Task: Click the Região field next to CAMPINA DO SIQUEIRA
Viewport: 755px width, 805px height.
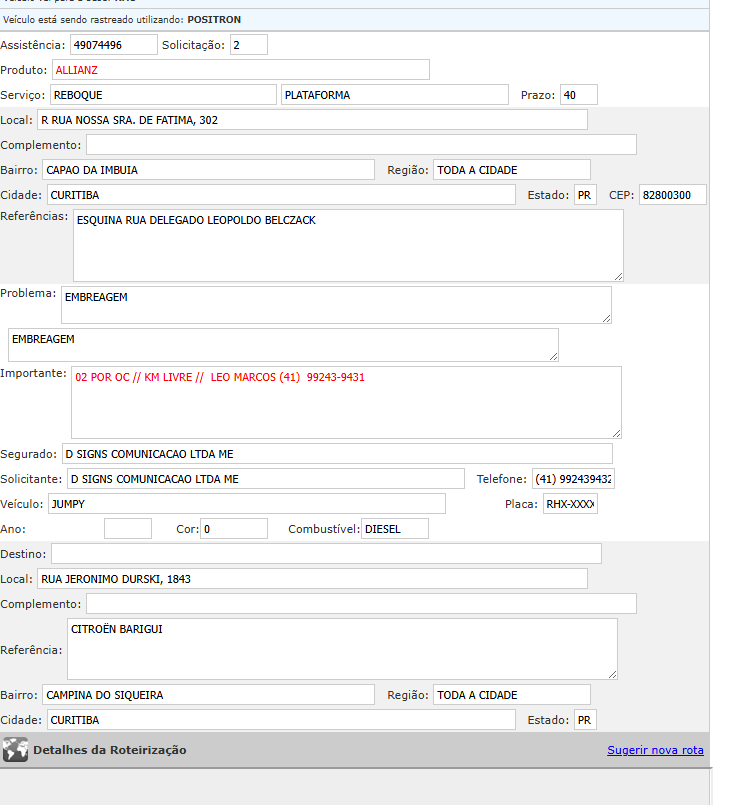Action: pyautogui.click(x=512, y=695)
